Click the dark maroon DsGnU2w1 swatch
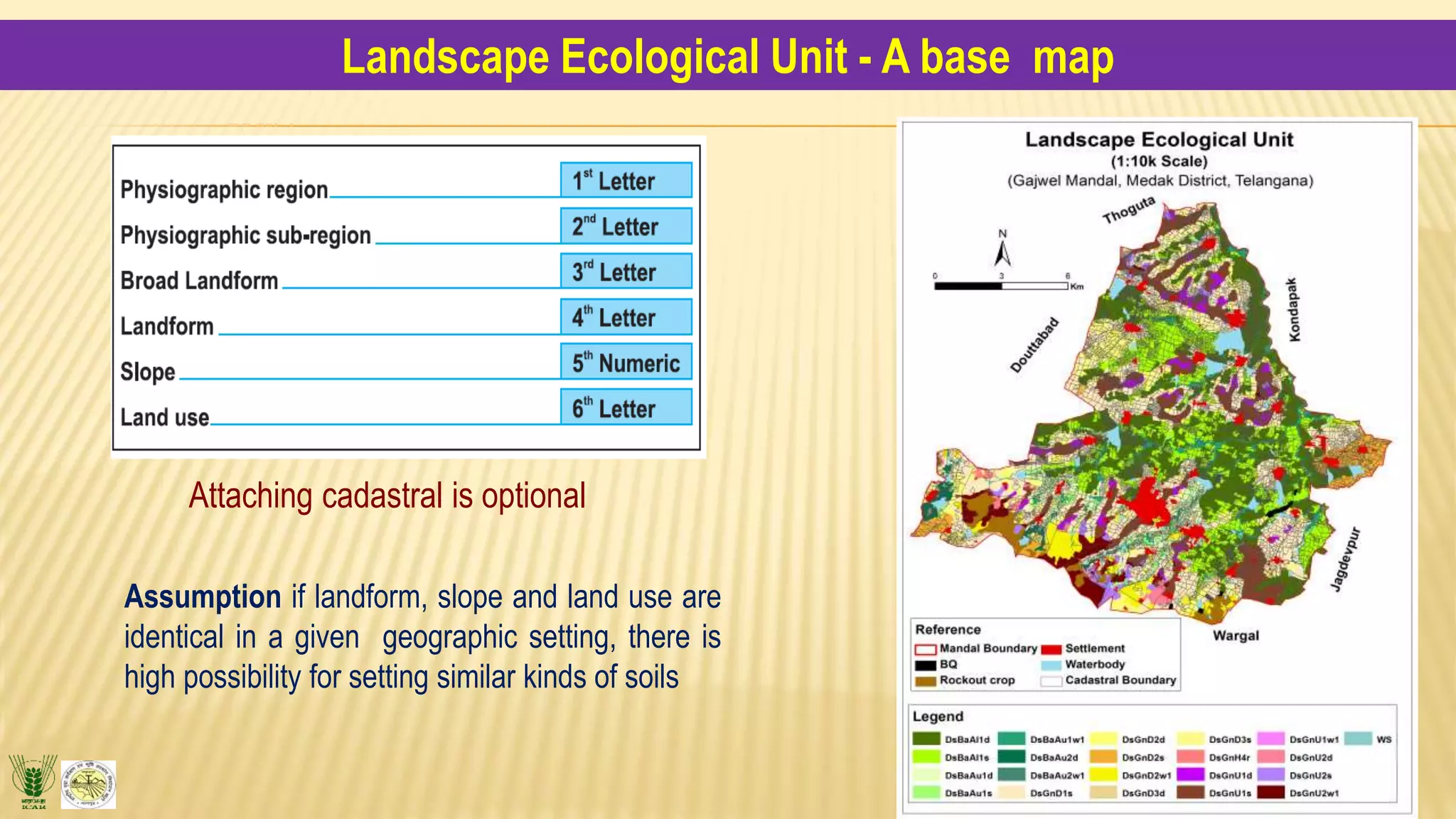 (1270, 793)
